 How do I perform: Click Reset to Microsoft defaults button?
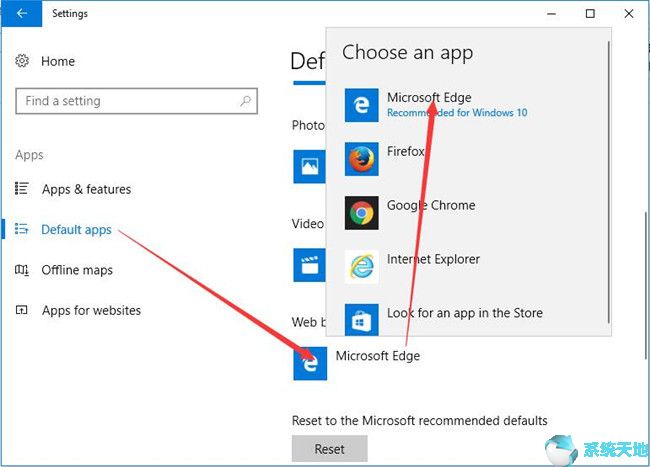(x=330, y=449)
